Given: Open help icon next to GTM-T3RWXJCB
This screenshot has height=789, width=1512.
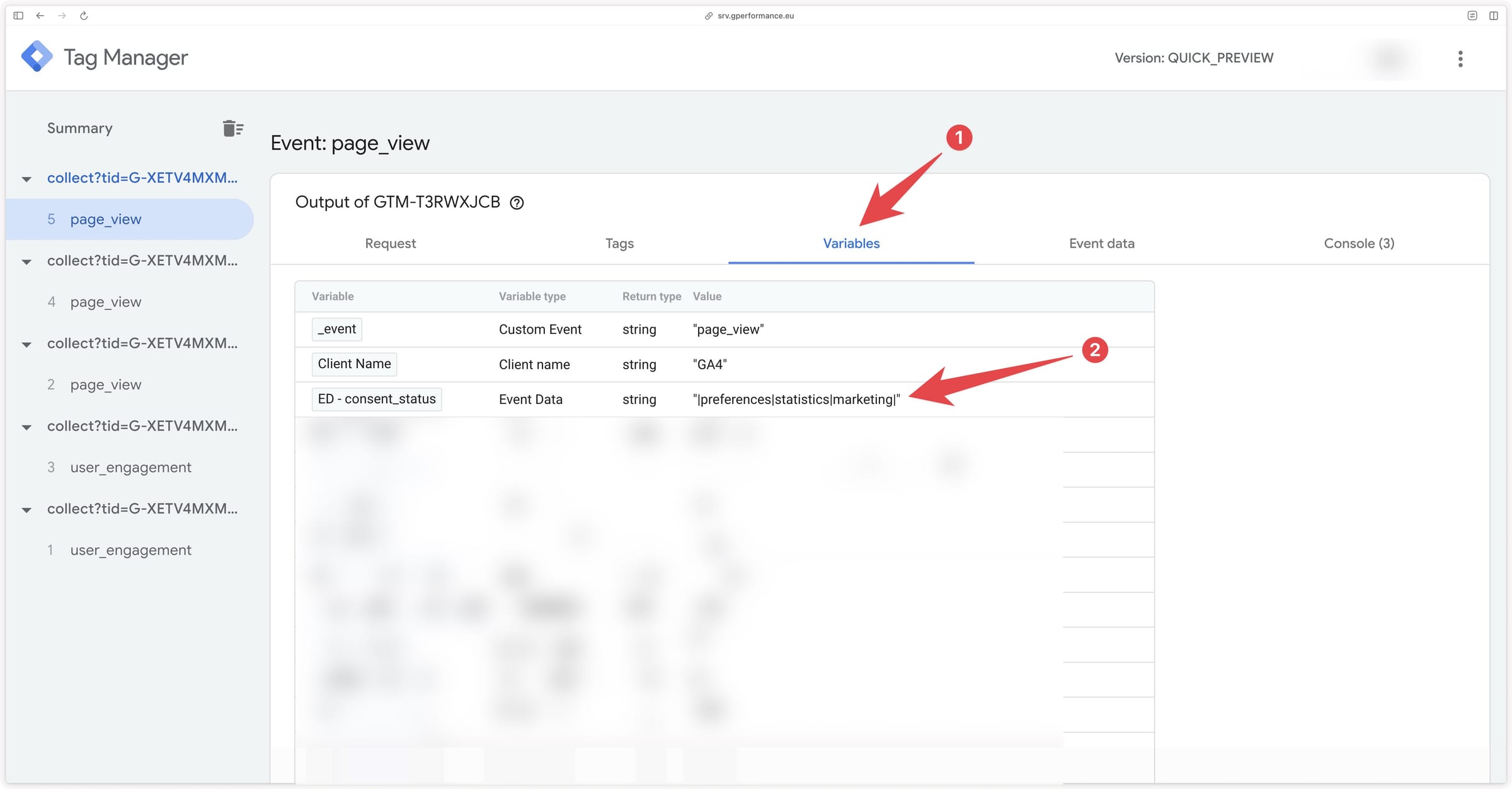Looking at the screenshot, I should coord(517,203).
